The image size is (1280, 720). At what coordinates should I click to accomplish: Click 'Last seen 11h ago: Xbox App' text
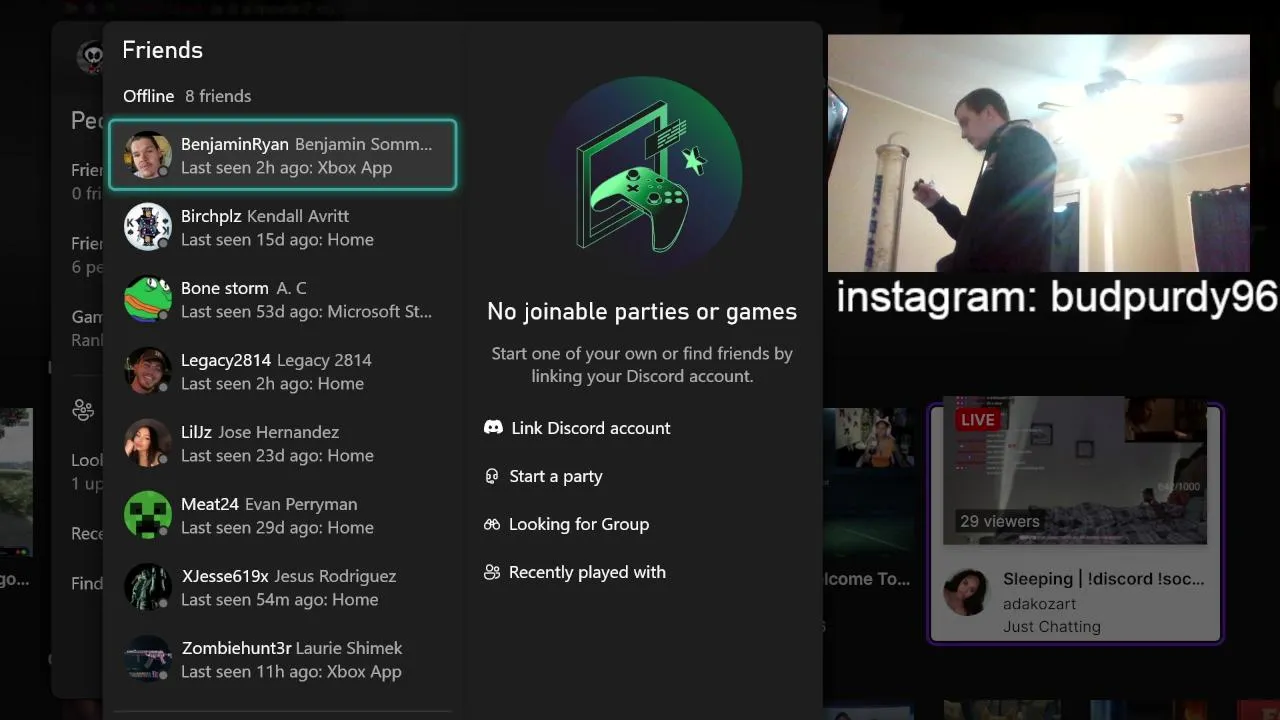[291, 672]
